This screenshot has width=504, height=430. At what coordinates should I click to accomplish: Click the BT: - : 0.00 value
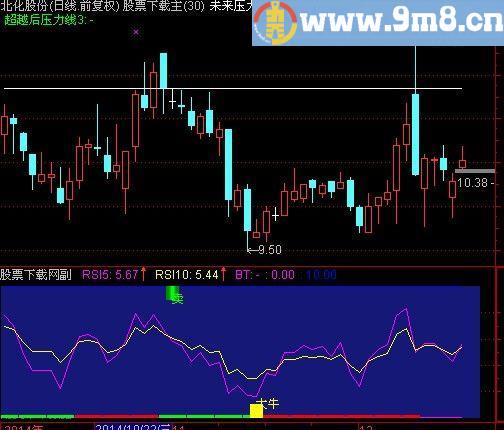265,275
